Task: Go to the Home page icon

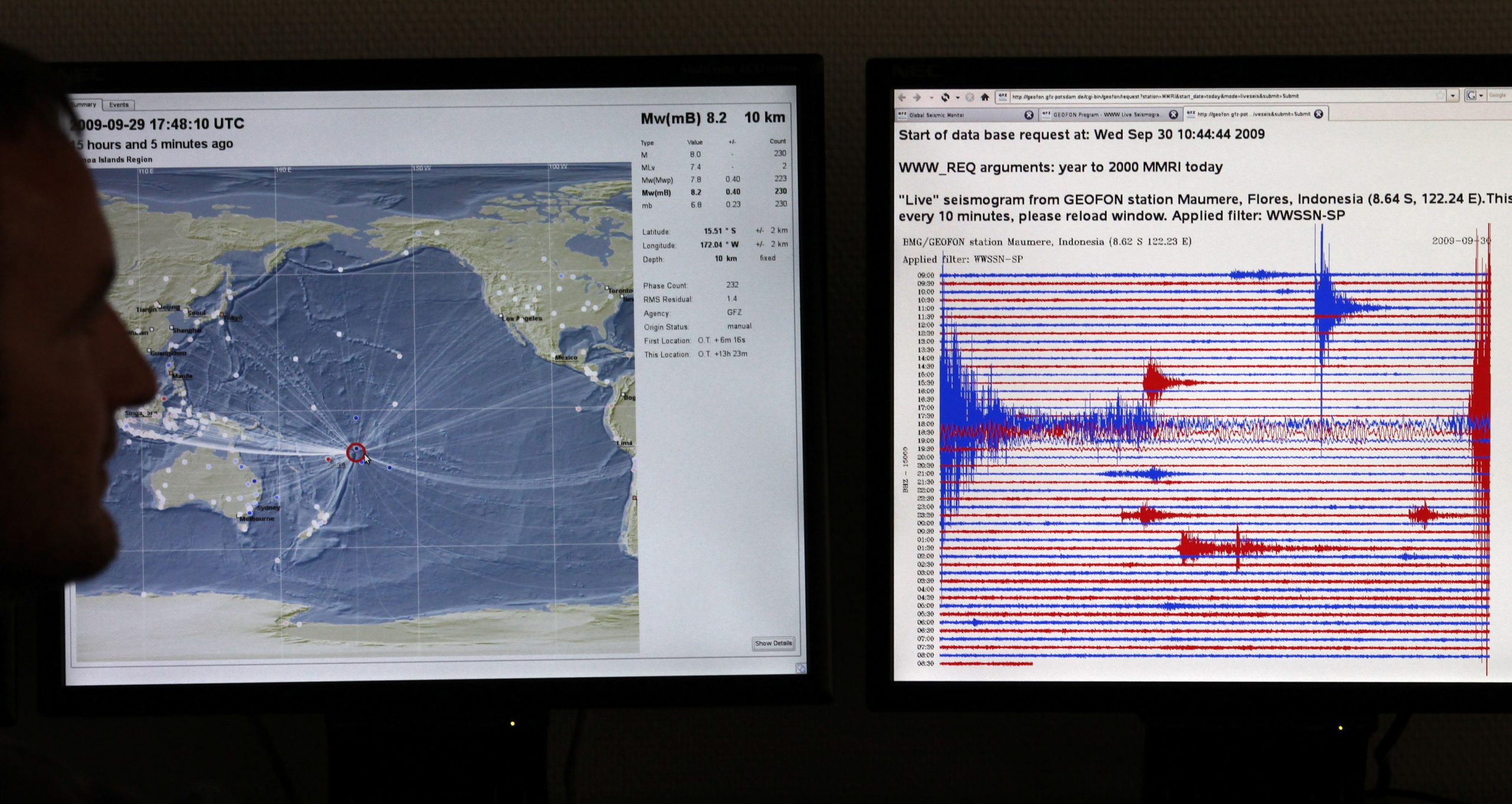Action: 985,97
